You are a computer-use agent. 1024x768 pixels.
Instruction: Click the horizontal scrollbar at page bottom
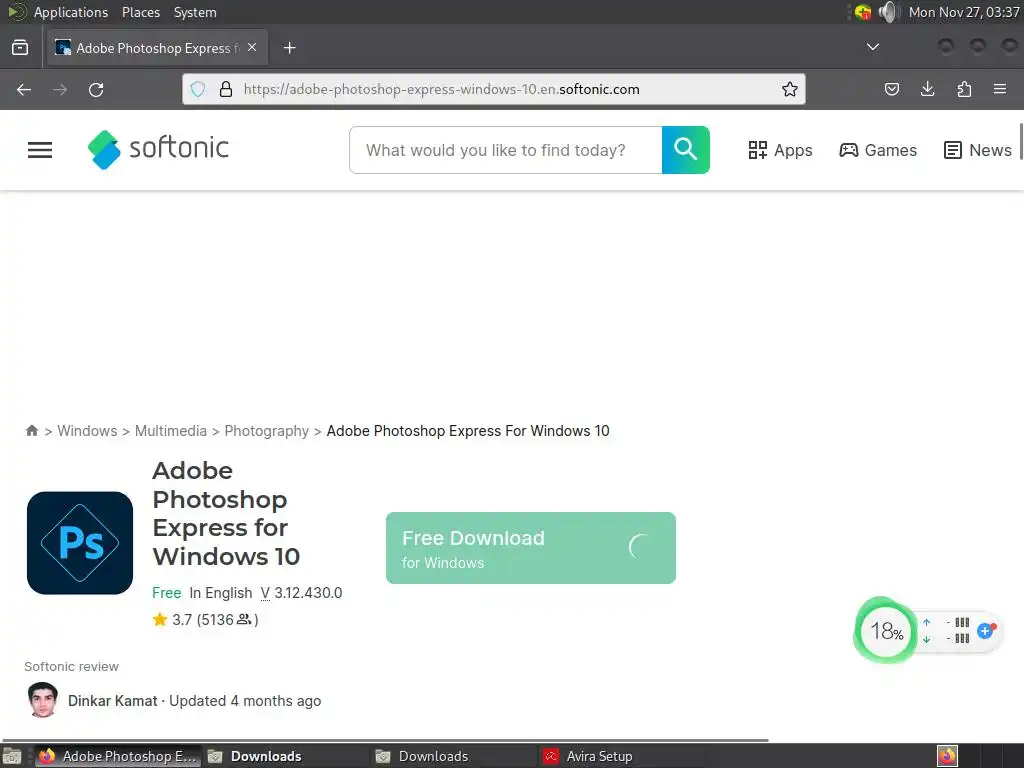385,740
